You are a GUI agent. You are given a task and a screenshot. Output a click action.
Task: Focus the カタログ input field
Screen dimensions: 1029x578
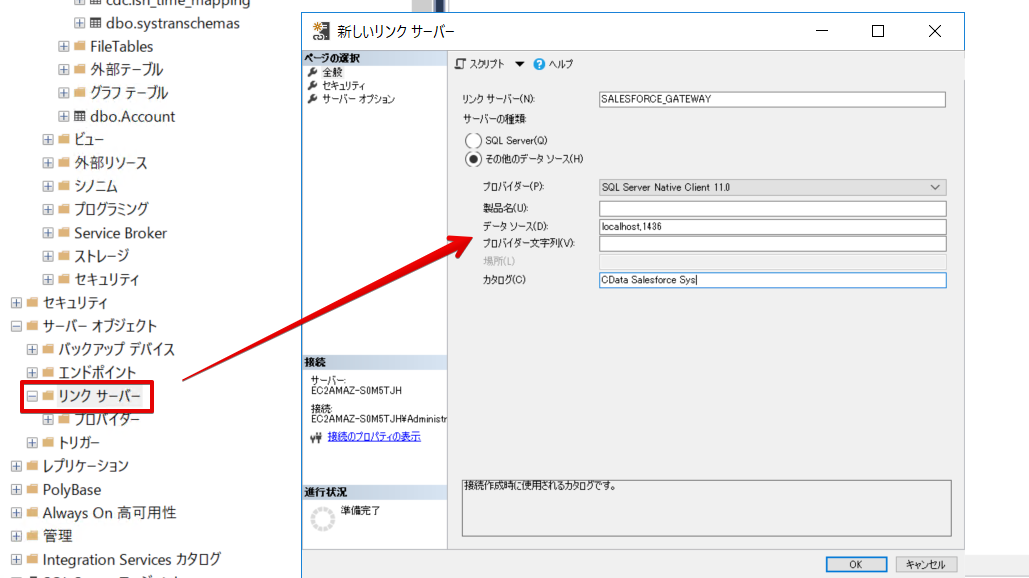[772, 280]
